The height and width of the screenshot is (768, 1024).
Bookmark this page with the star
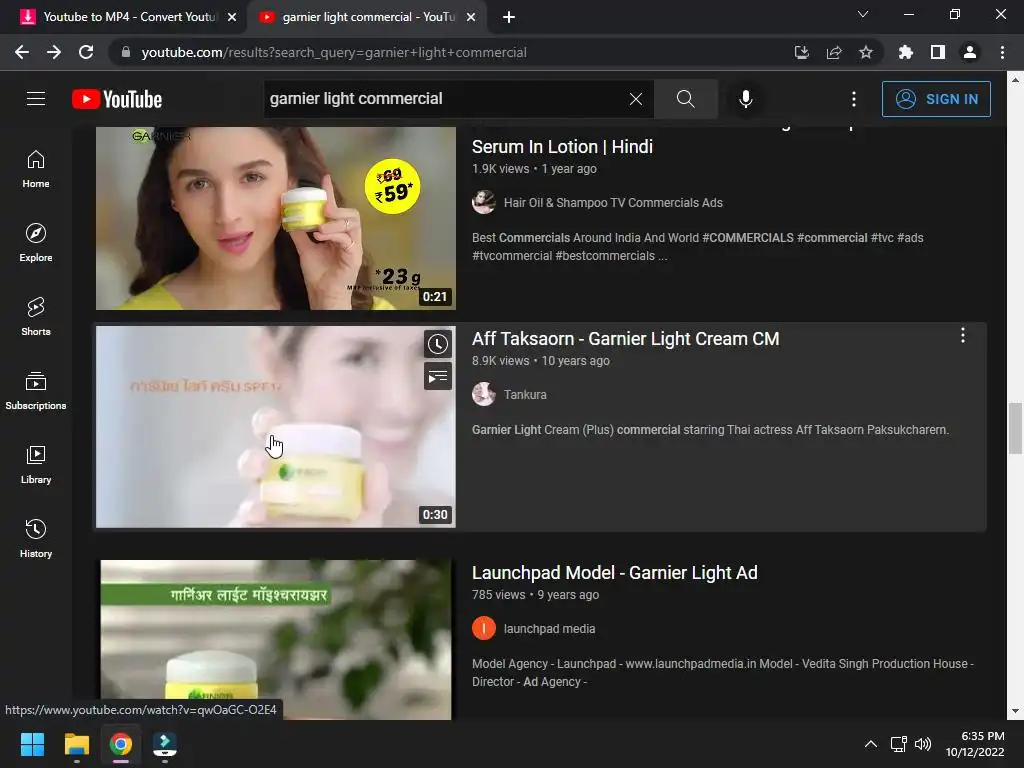[865, 52]
